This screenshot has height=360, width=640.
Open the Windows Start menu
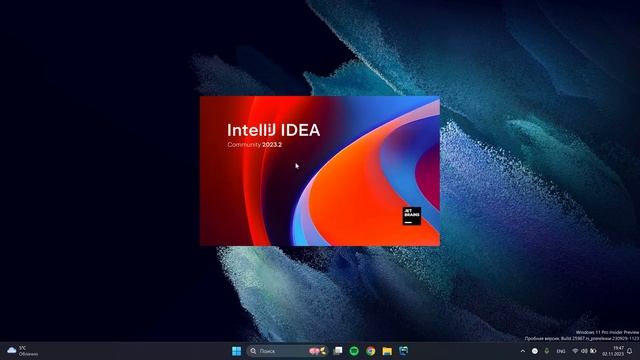[x=236, y=351]
